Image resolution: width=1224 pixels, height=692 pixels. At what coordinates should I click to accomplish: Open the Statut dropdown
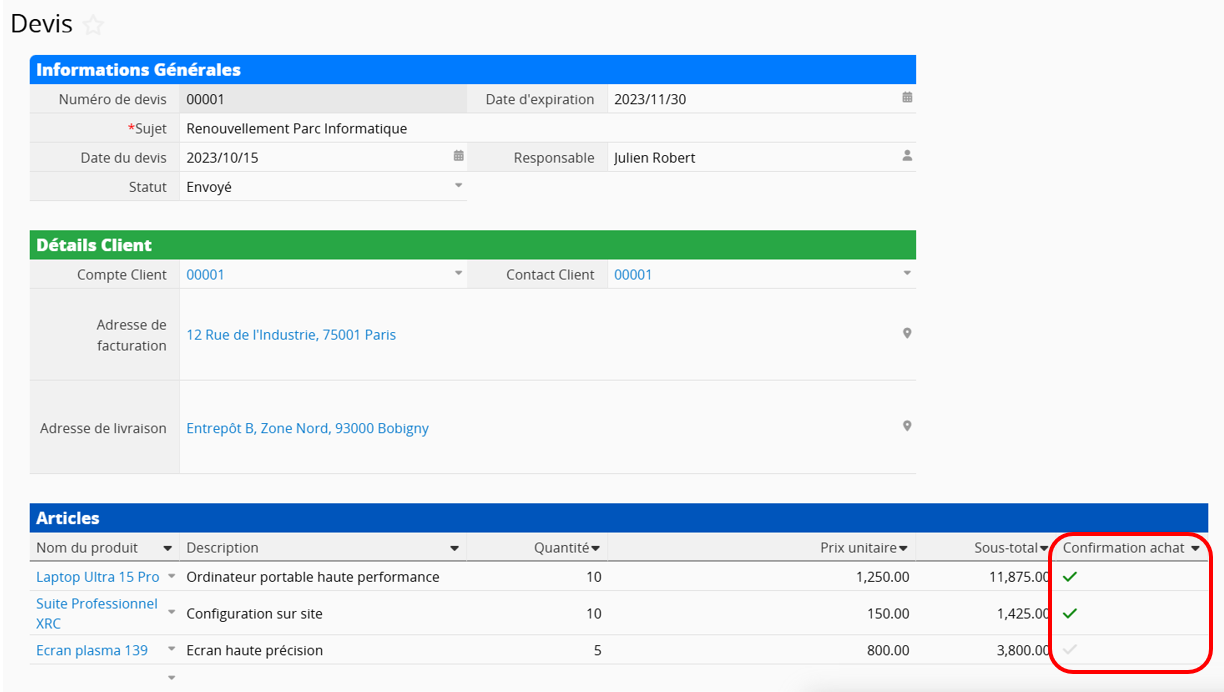pyautogui.click(x=458, y=185)
